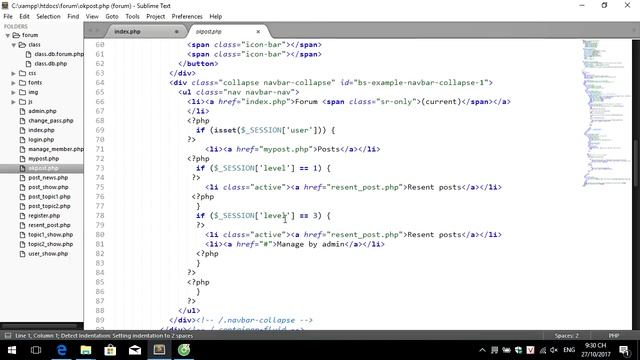This screenshot has height=360, width=640.
Task: Open register.php from the sidebar
Action: (44, 216)
